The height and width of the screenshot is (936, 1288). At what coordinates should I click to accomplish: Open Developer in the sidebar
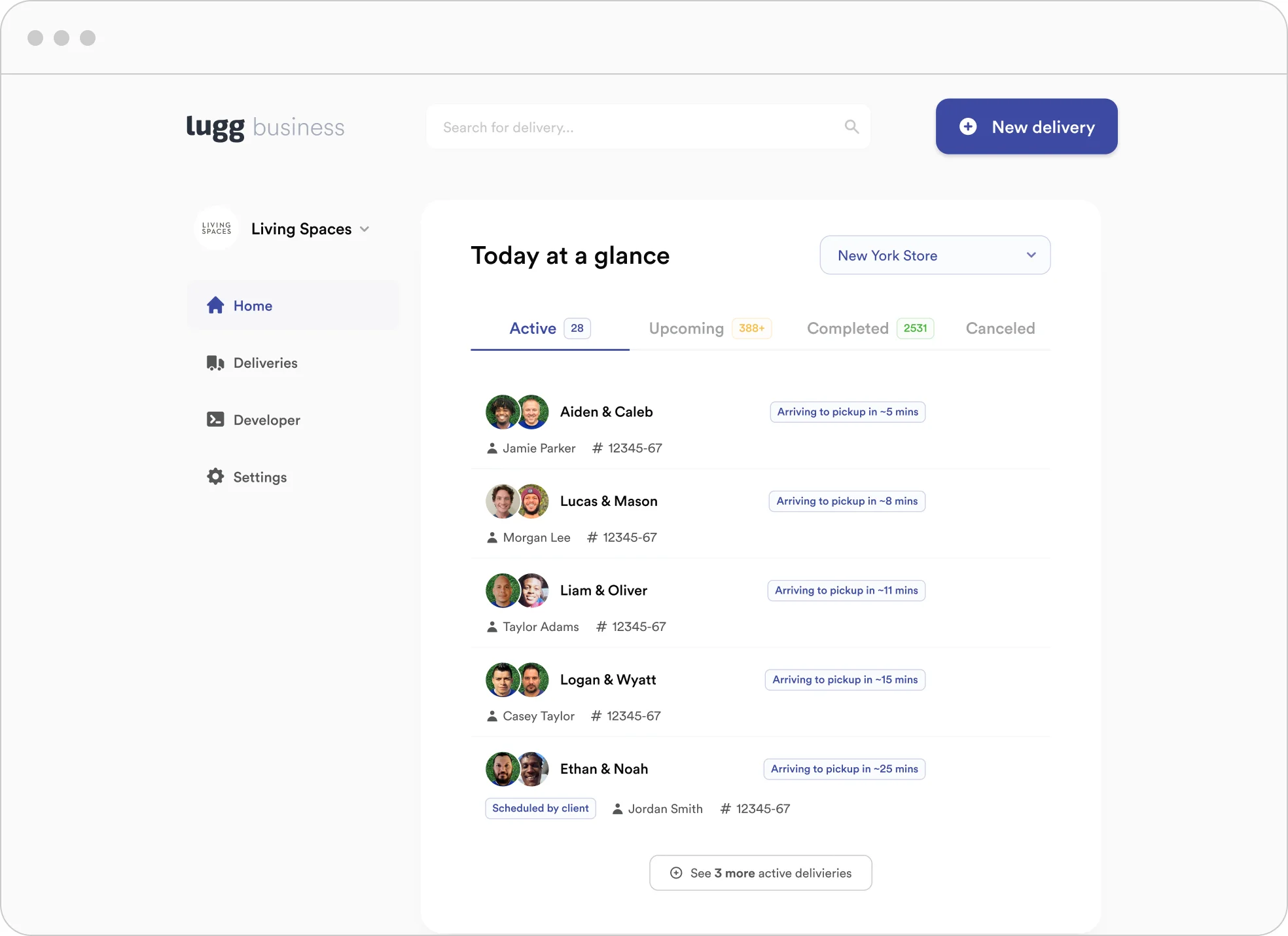[293, 420]
